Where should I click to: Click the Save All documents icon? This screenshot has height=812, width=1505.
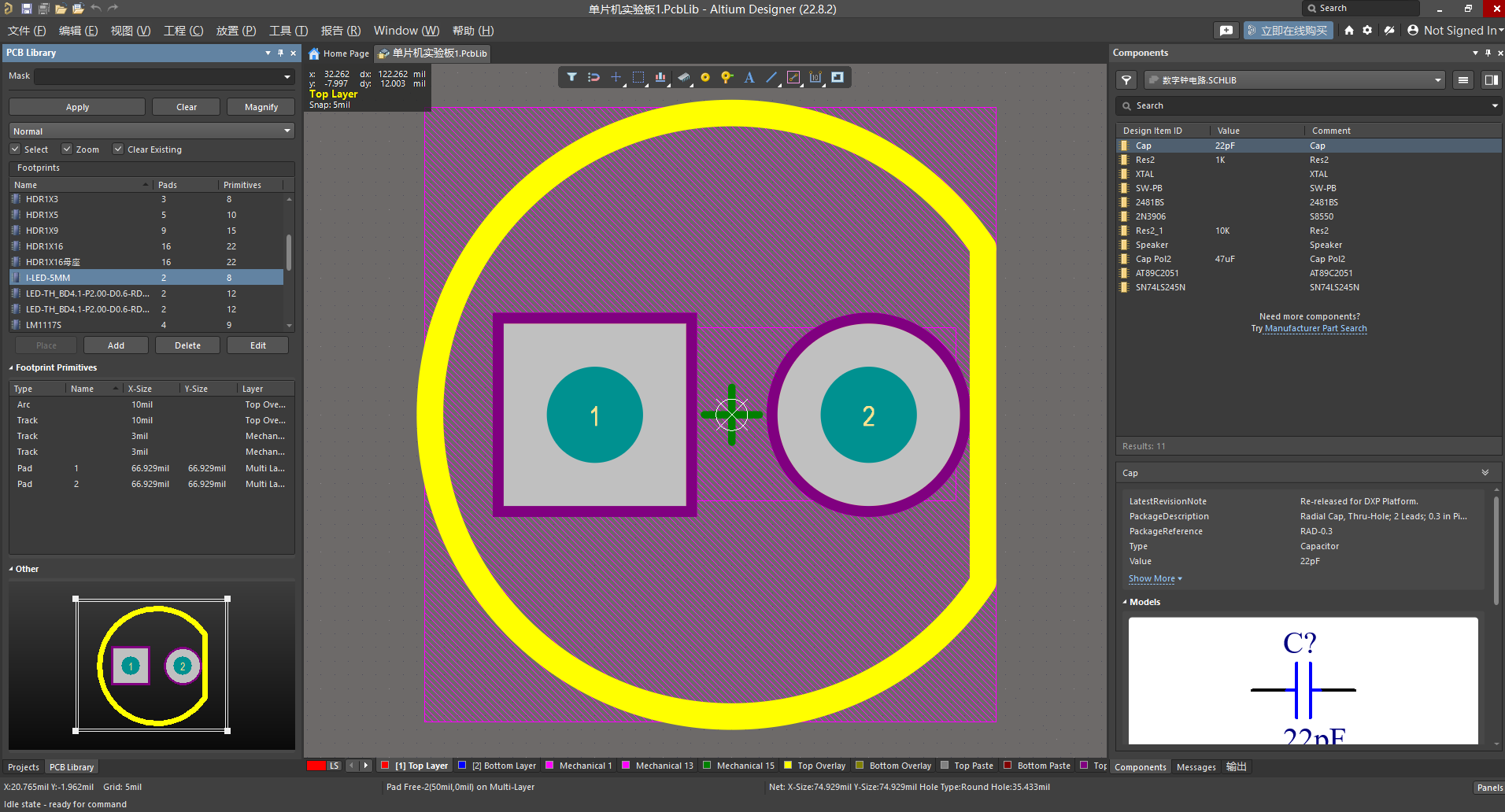[x=43, y=9]
